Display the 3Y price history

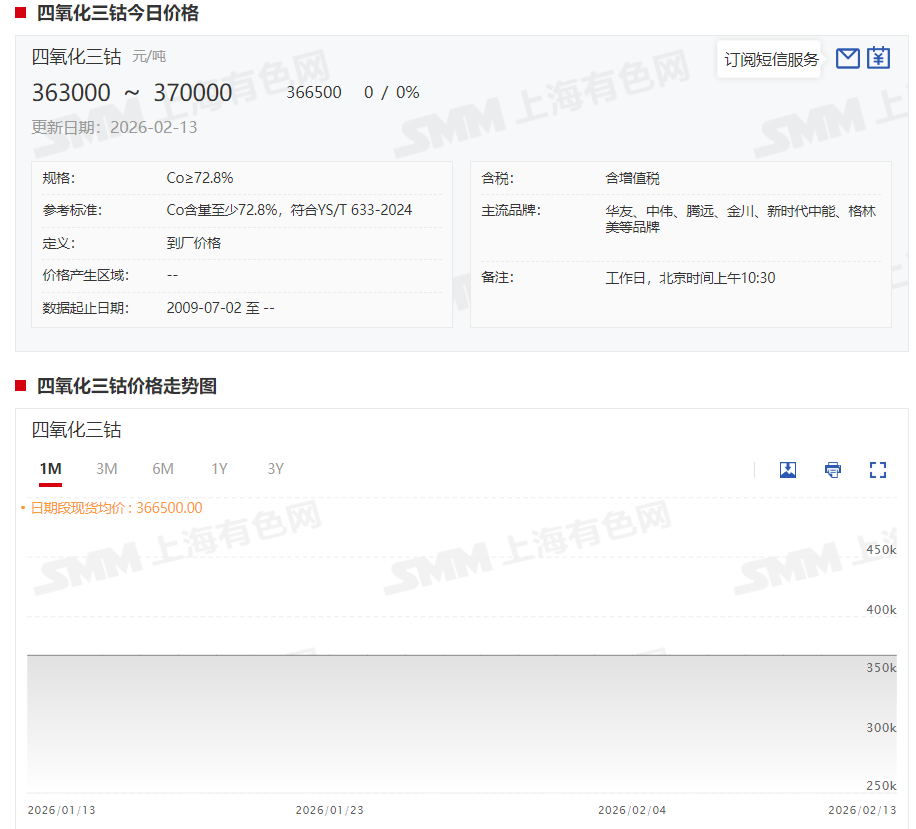tap(275, 469)
